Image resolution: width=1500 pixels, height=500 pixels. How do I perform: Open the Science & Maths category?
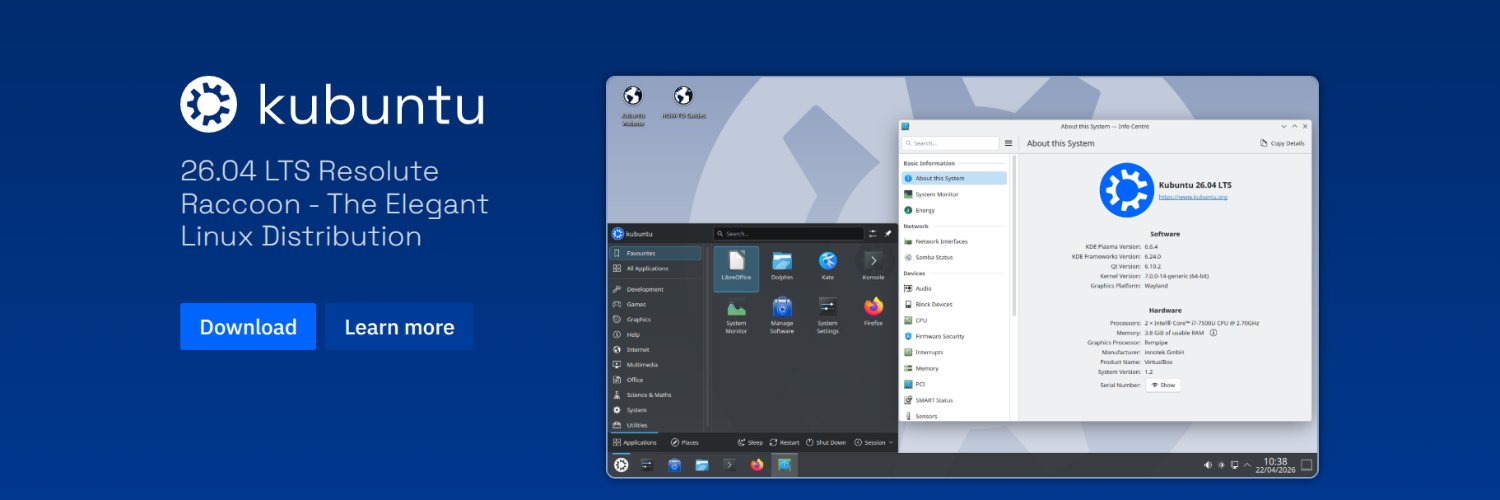[x=655, y=395]
